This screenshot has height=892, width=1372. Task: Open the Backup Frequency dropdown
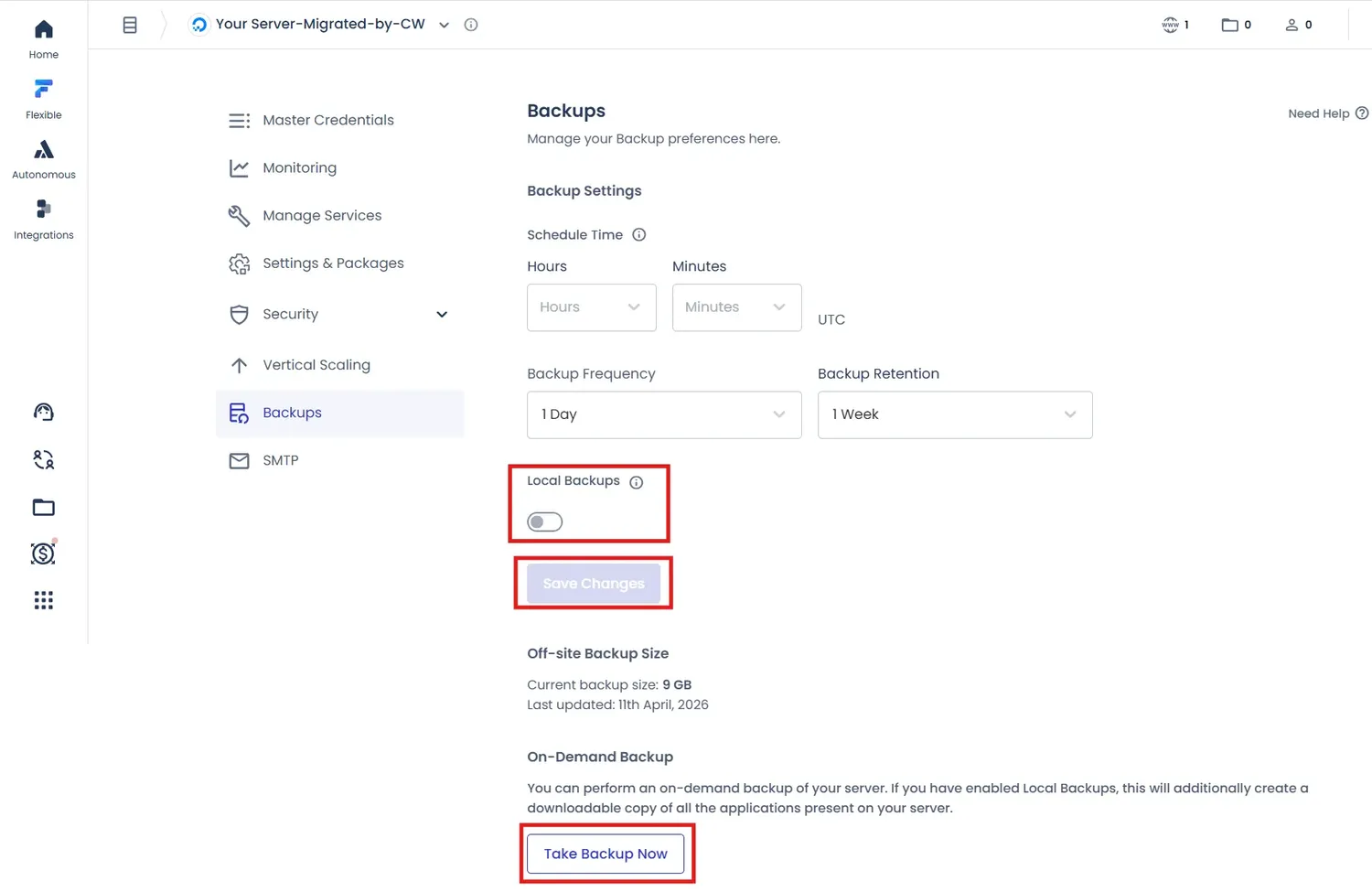click(664, 414)
